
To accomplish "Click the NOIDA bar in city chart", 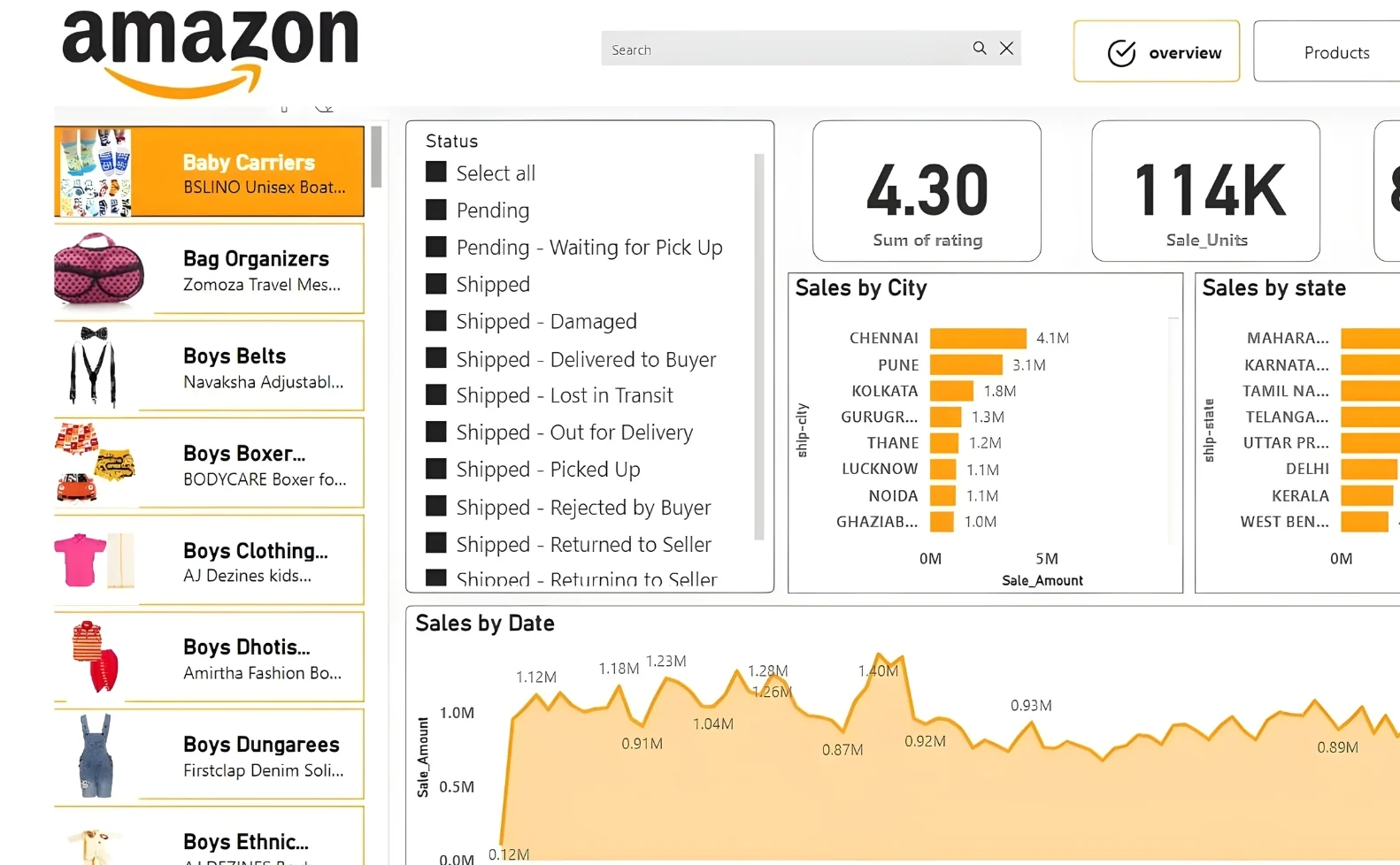I will pyautogui.click(x=943, y=495).
